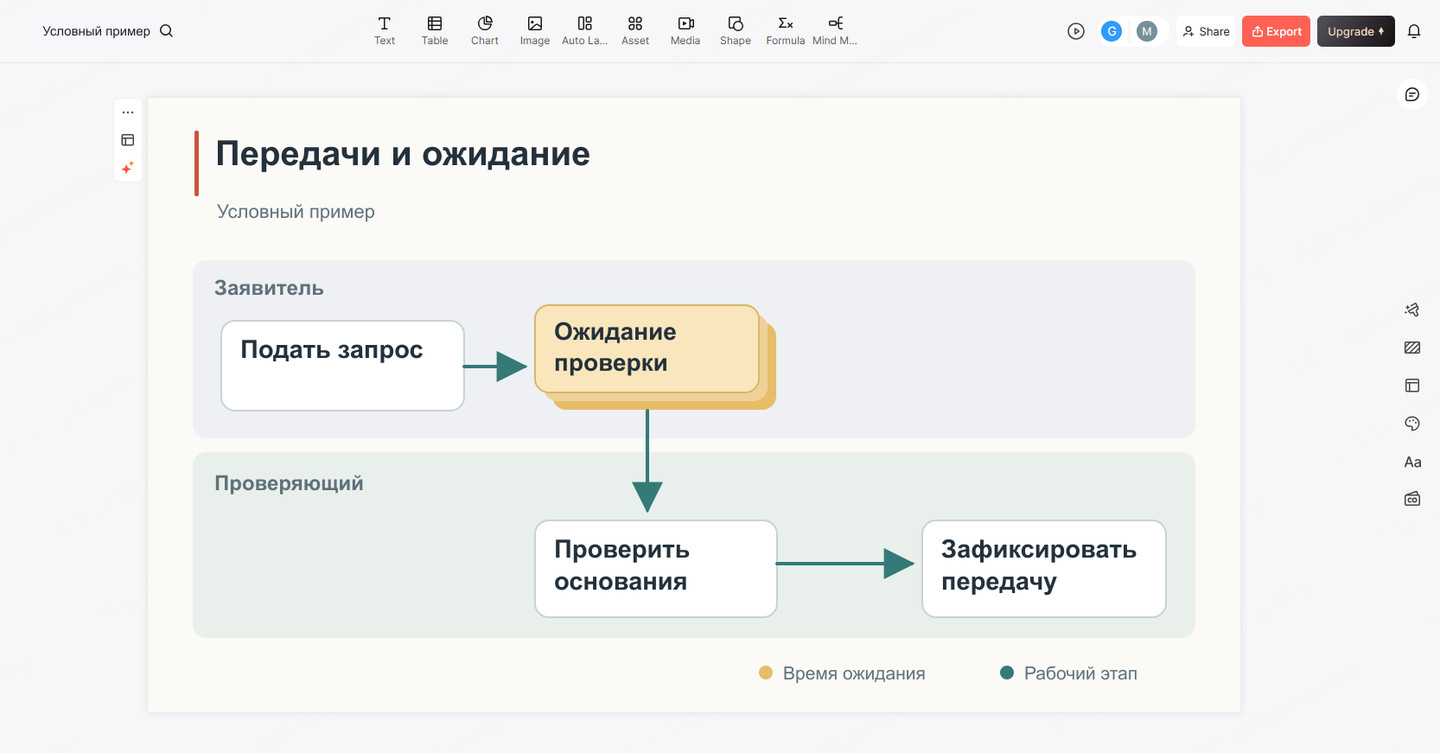Select the 'Проверить основания' box
This screenshot has width=1440, height=753.
pos(656,568)
